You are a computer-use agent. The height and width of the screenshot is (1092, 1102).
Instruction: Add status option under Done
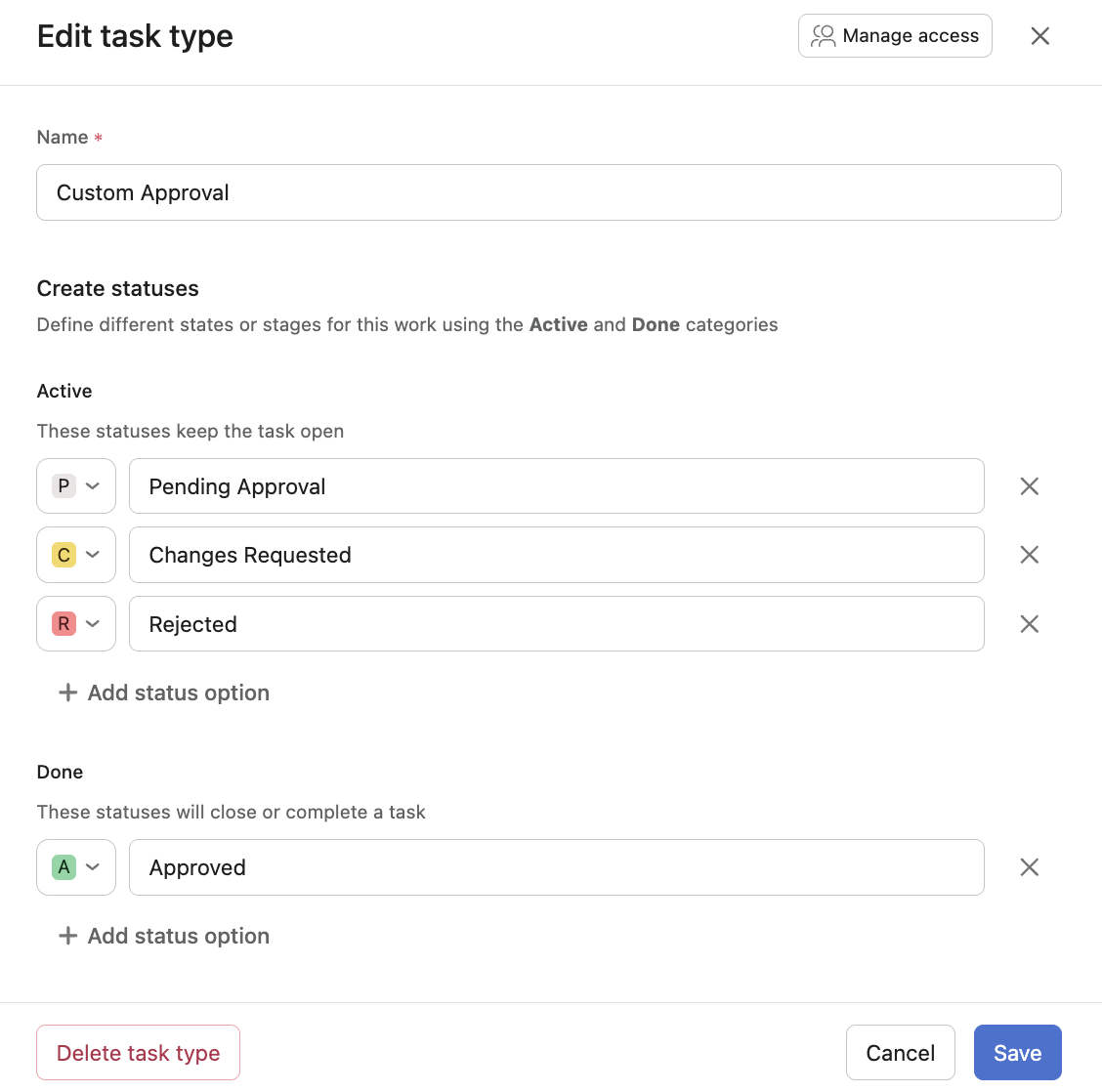pyautogui.click(x=164, y=936)
